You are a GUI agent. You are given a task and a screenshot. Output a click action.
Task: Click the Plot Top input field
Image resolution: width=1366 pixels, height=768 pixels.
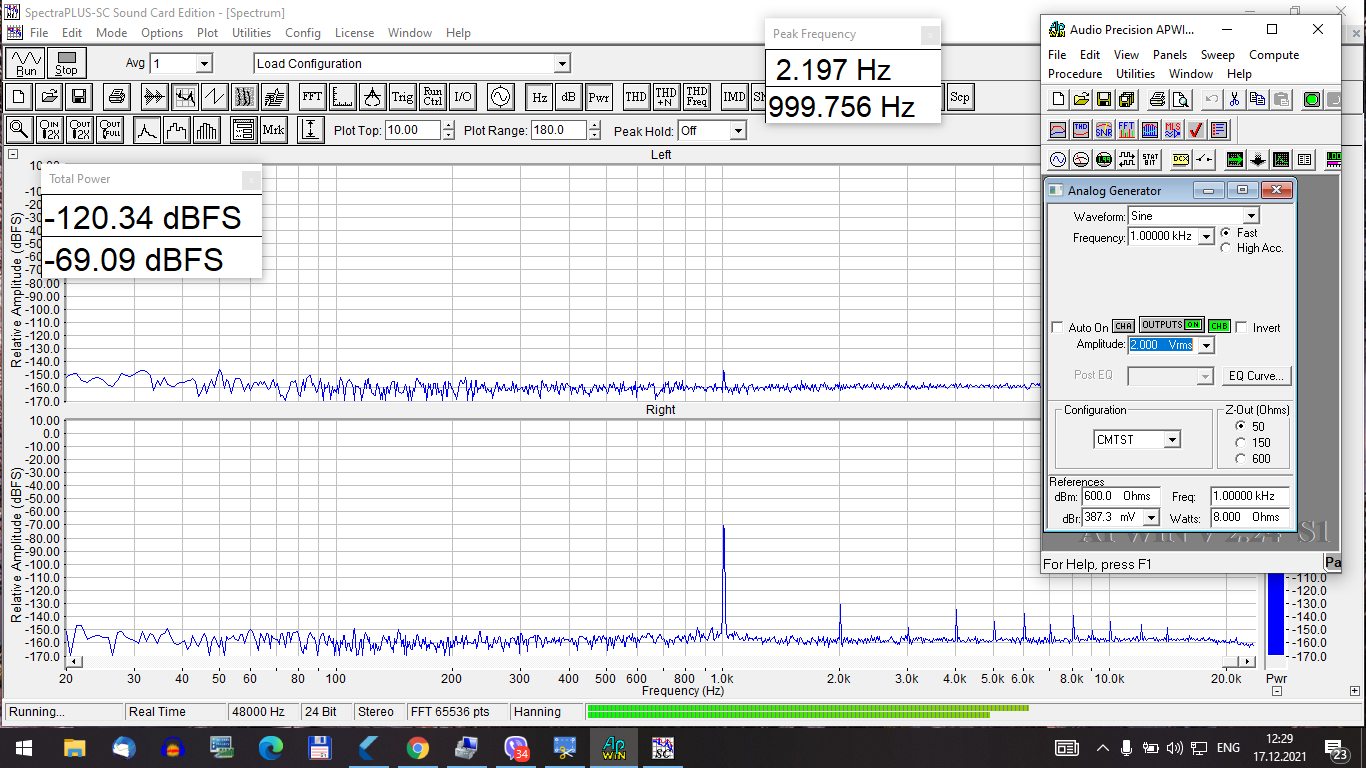point(414,130)
